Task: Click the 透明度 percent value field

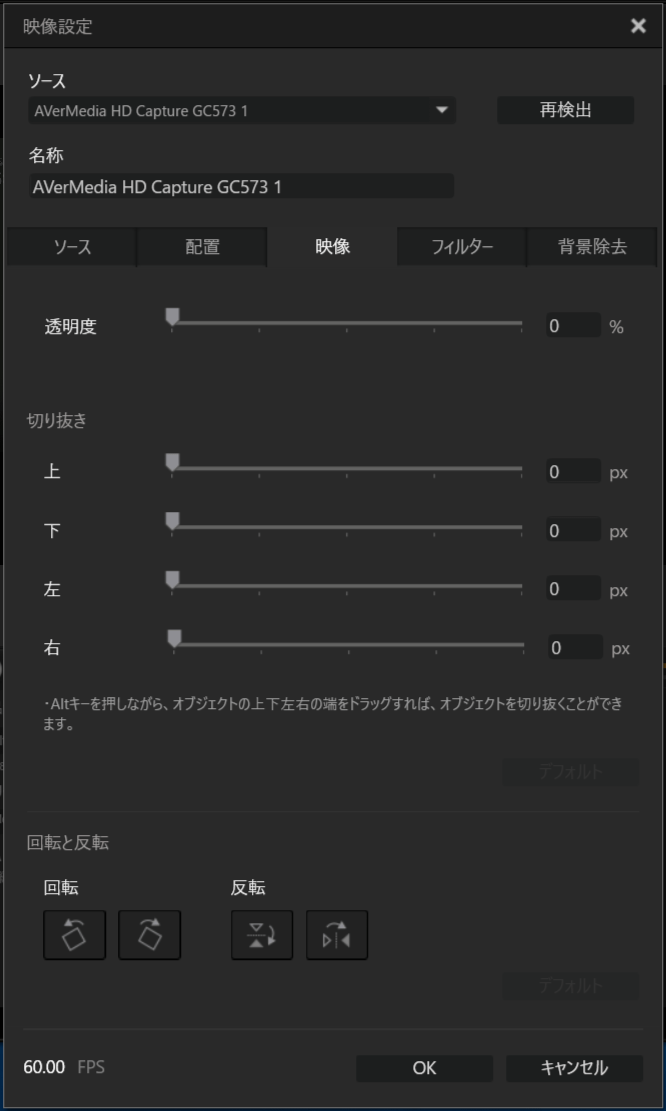Action: [574, 326]
